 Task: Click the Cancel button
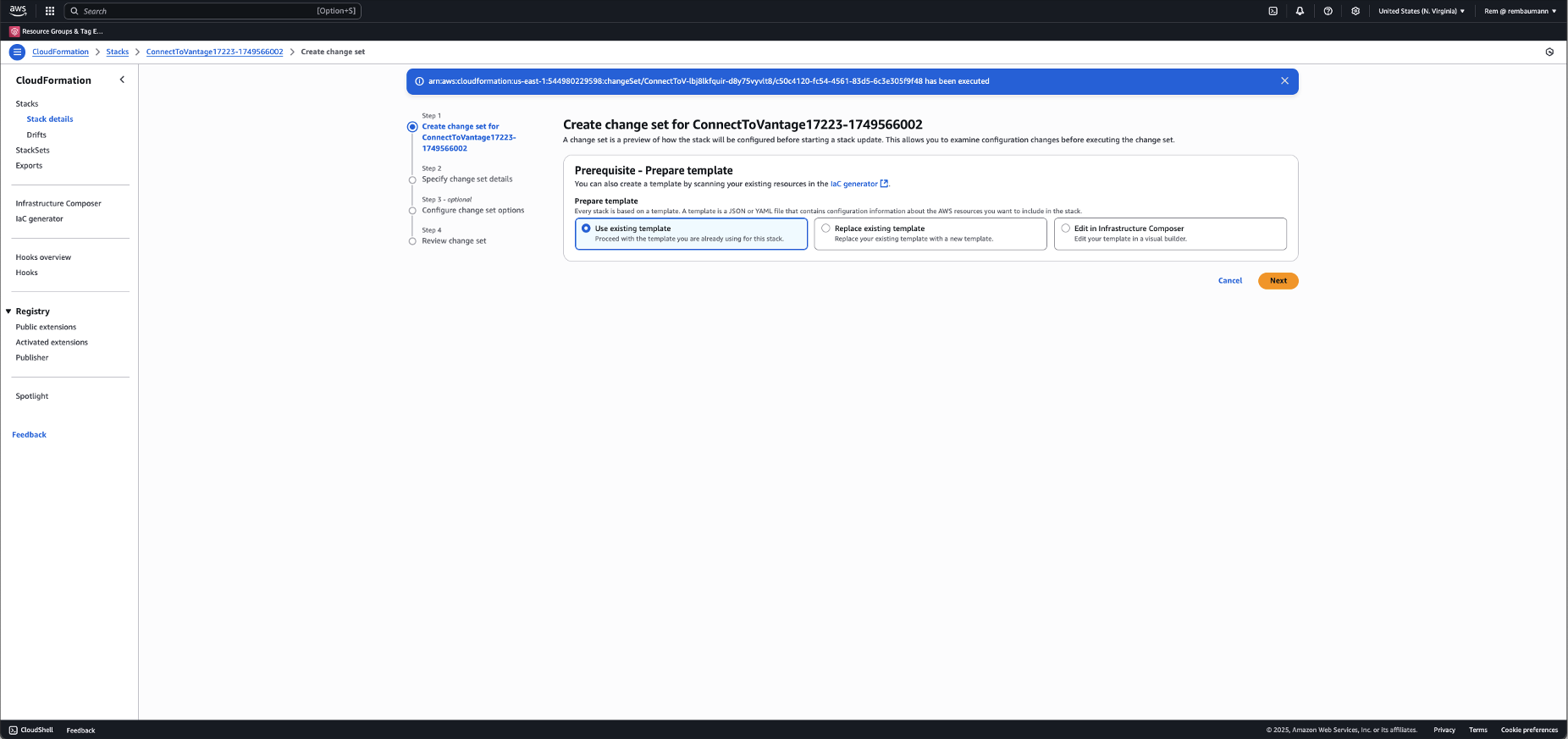pos(1230,281)
